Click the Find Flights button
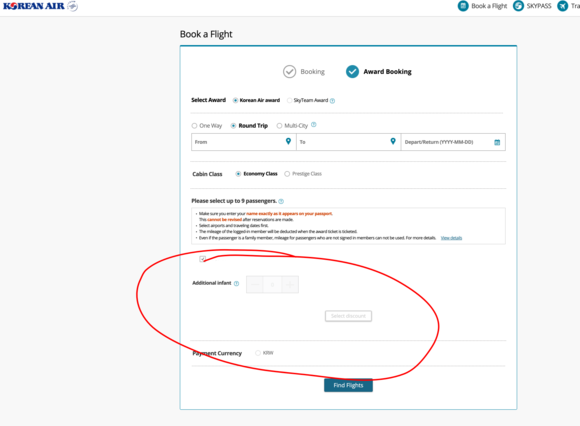The height and width of the screenshot is (426, 580). click(348, 385)
